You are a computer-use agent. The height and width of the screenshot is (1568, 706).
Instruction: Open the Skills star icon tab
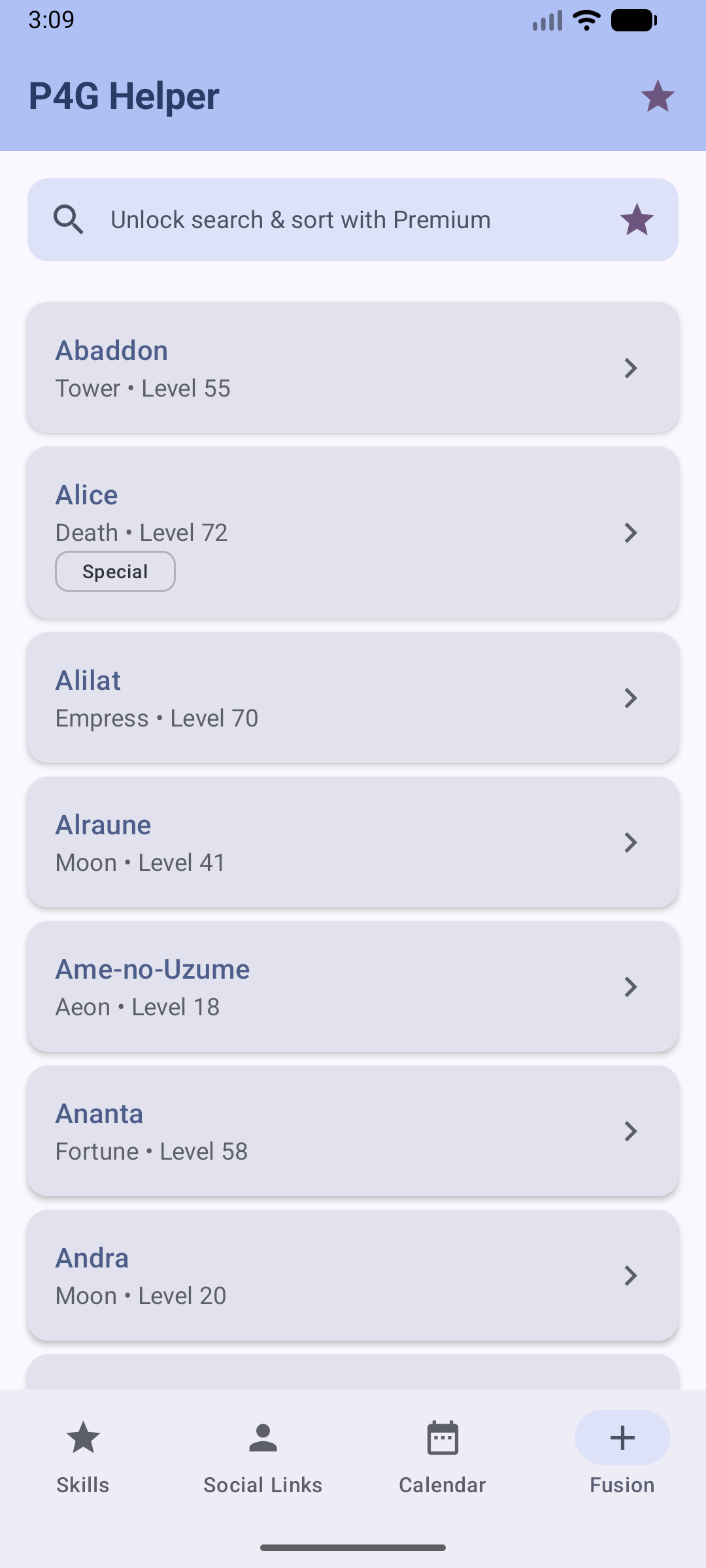[83, 1437]
